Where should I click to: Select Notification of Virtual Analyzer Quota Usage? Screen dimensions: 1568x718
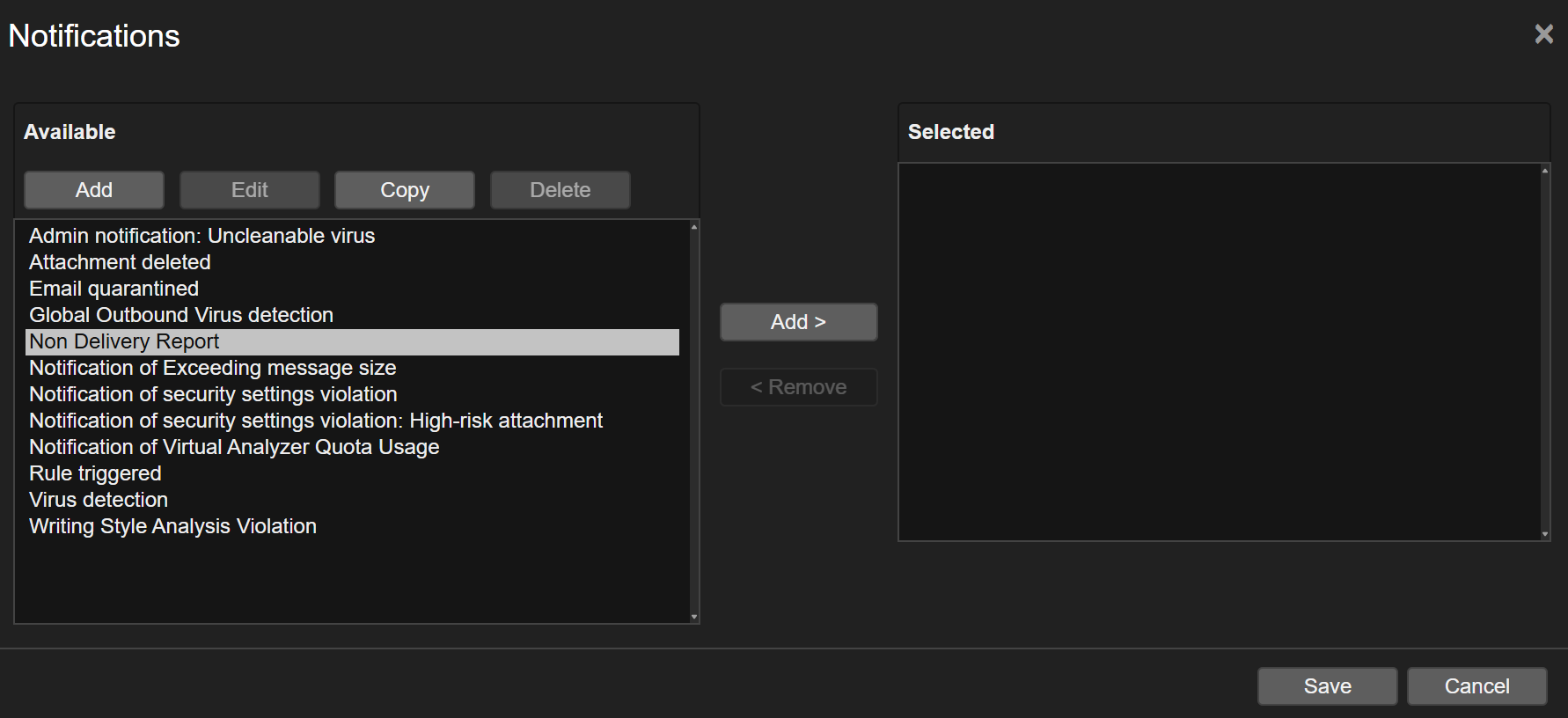pos(234,447)
